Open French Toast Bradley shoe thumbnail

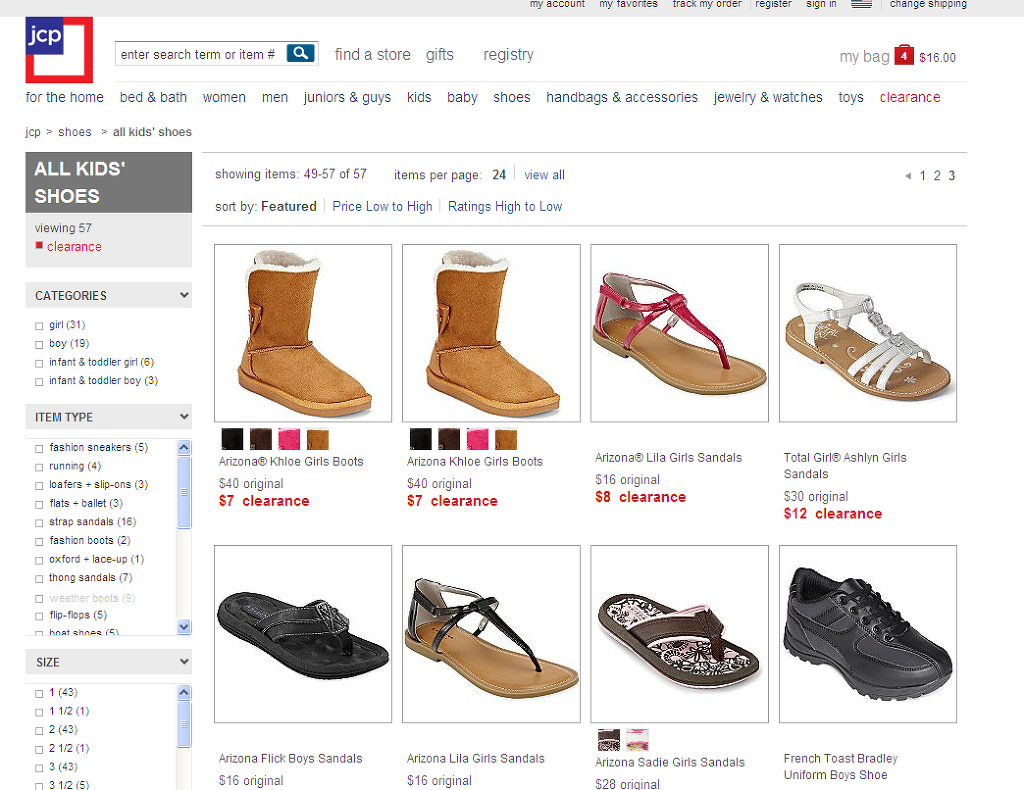tap(868, 634)
